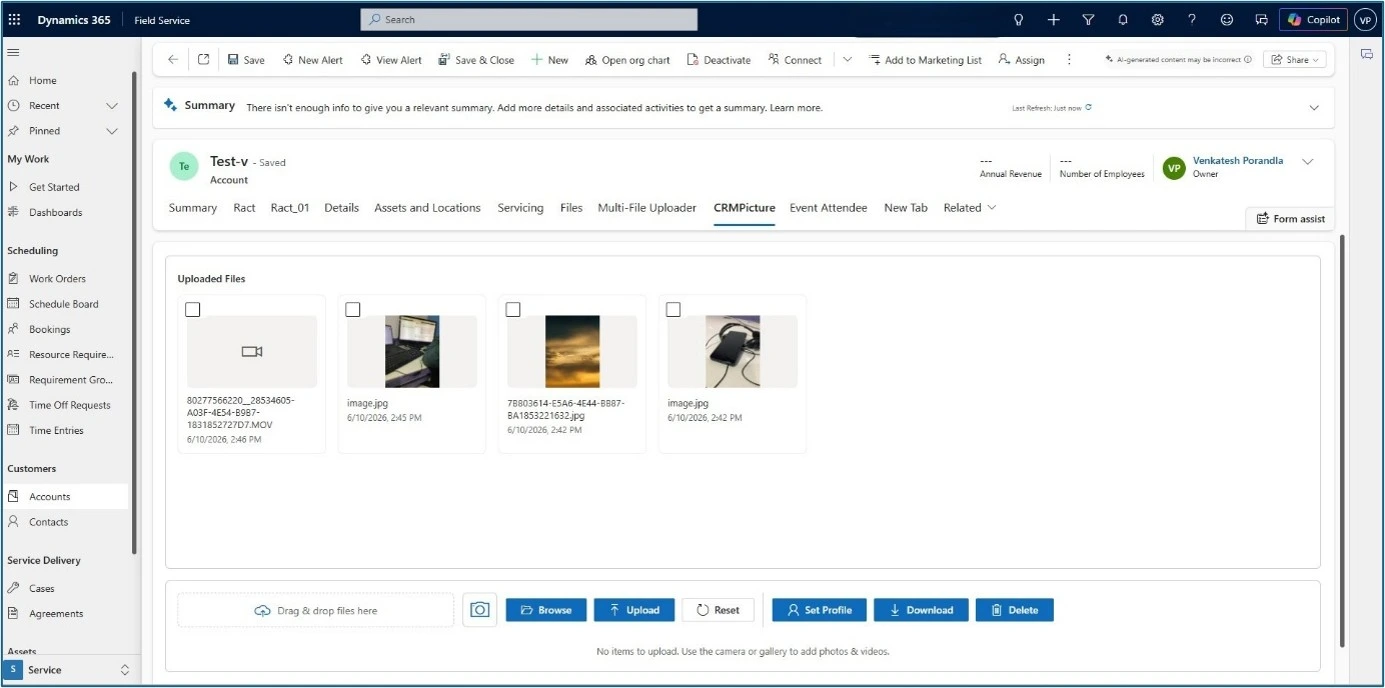Open record in new window icon

coord(203,60)
